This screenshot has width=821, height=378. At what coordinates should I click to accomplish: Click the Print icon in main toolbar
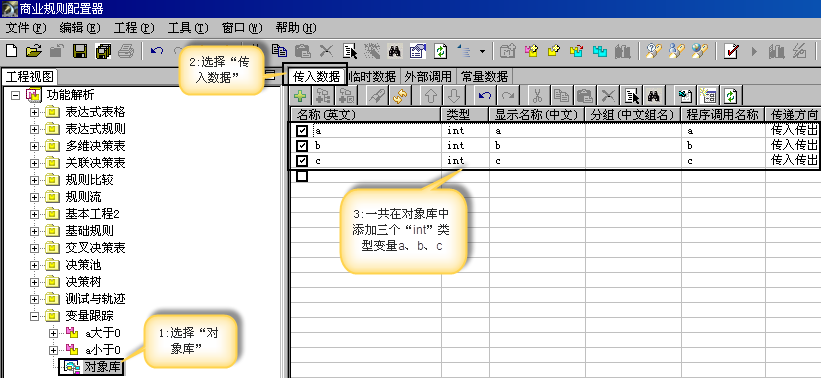tap(126, 51)
